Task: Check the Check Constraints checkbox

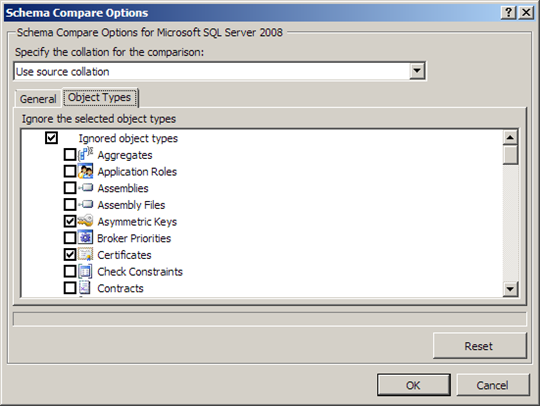Action: tap(70, 271)
